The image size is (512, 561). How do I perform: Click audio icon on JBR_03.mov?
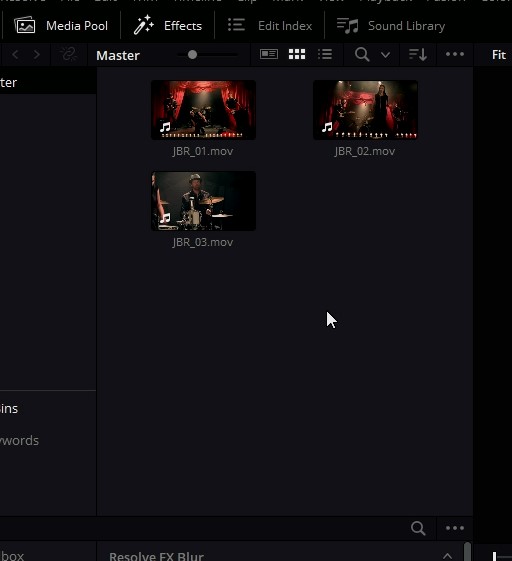coord(165,218)
